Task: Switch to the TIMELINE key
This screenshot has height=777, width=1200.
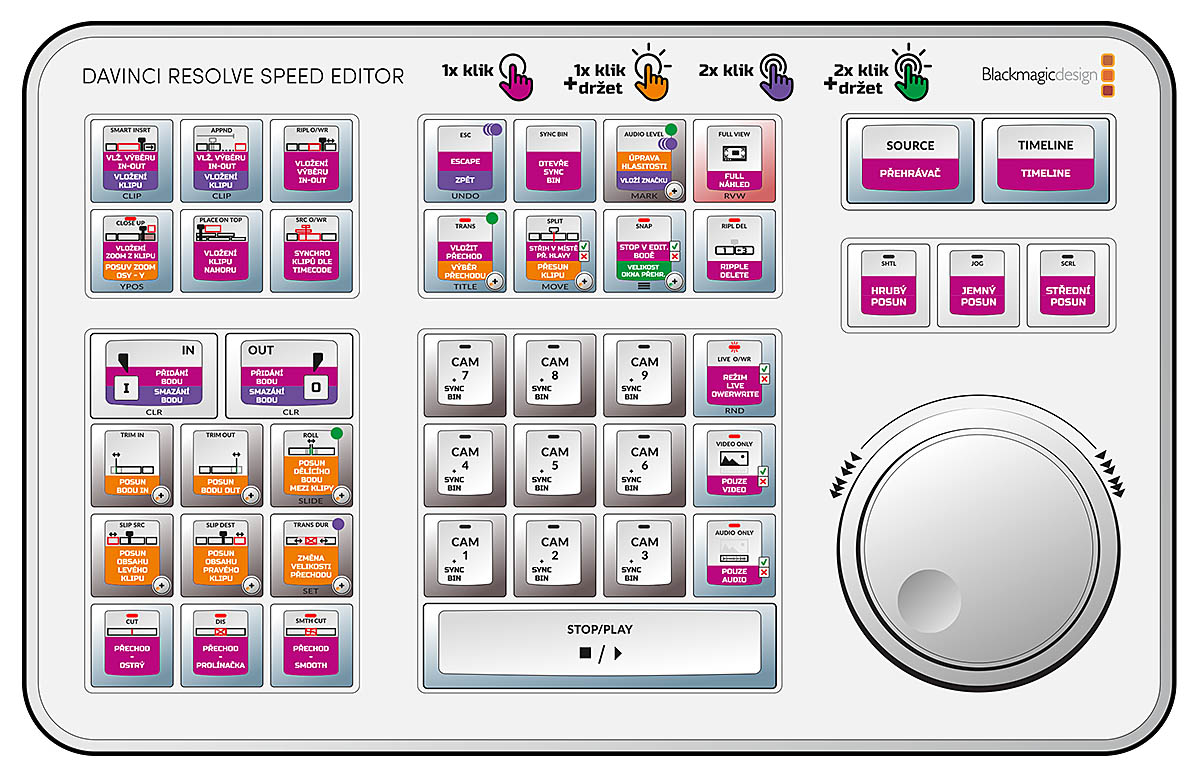Action: point(1046,162)
